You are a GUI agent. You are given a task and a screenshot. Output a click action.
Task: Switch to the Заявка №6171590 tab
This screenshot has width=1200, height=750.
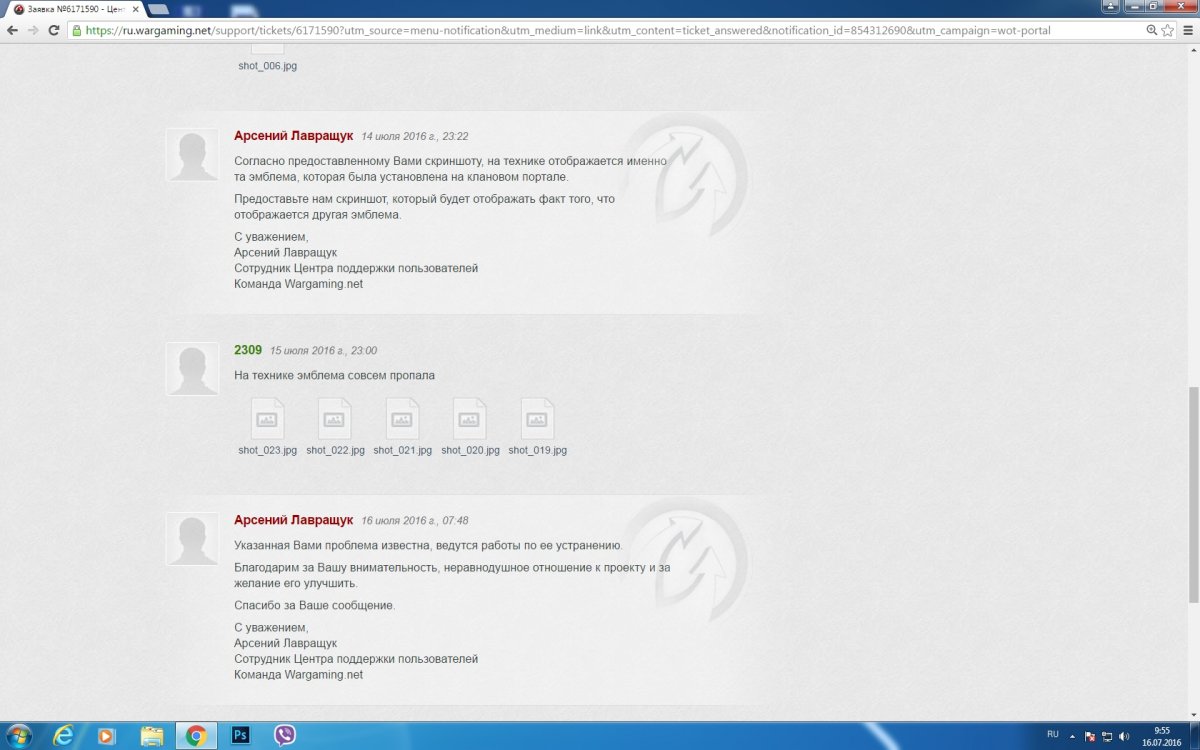pos(77,9)
